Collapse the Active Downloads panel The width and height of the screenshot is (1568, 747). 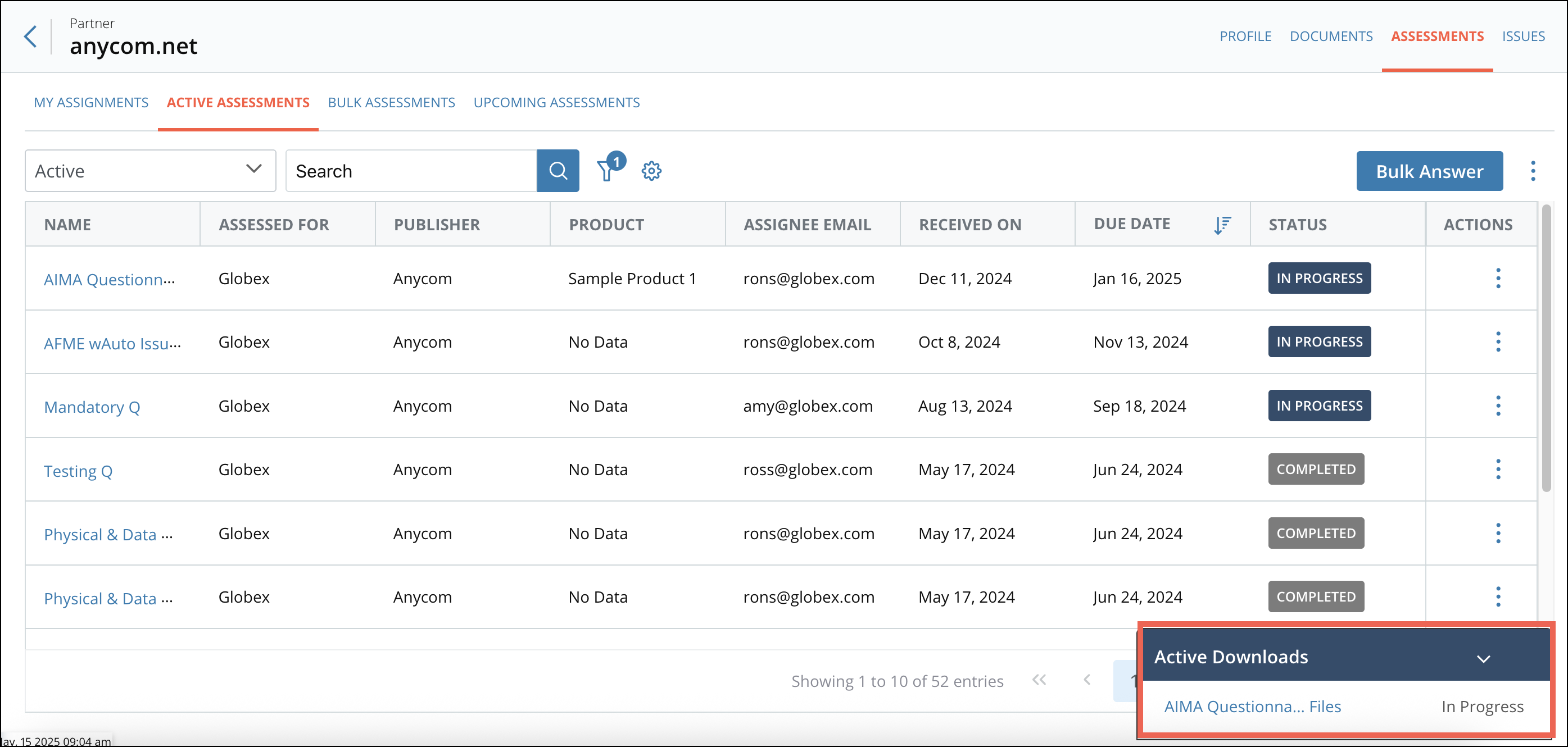(1483, 658)
